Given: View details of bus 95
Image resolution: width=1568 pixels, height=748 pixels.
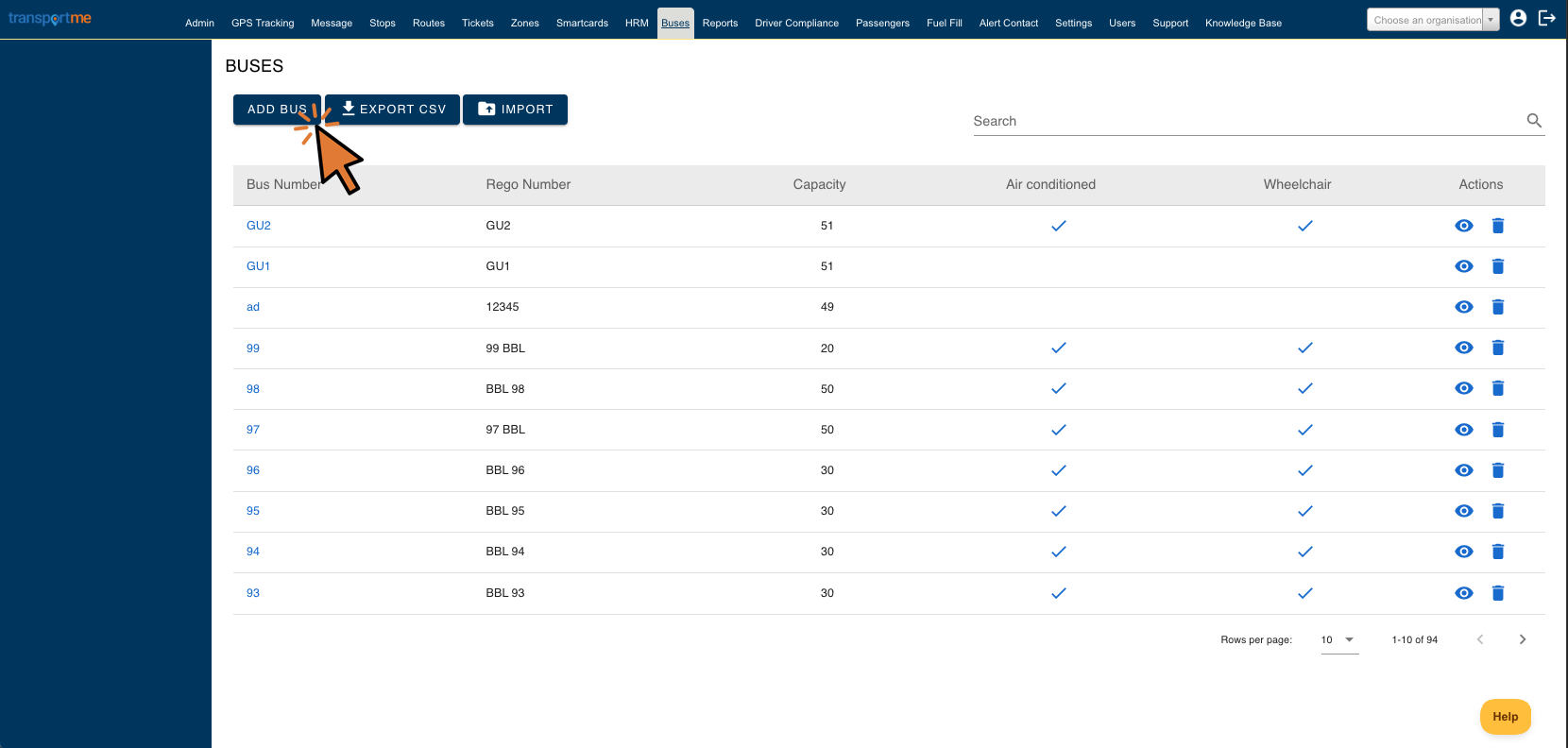Looking at the screenshot, I should pos(1464,511).
